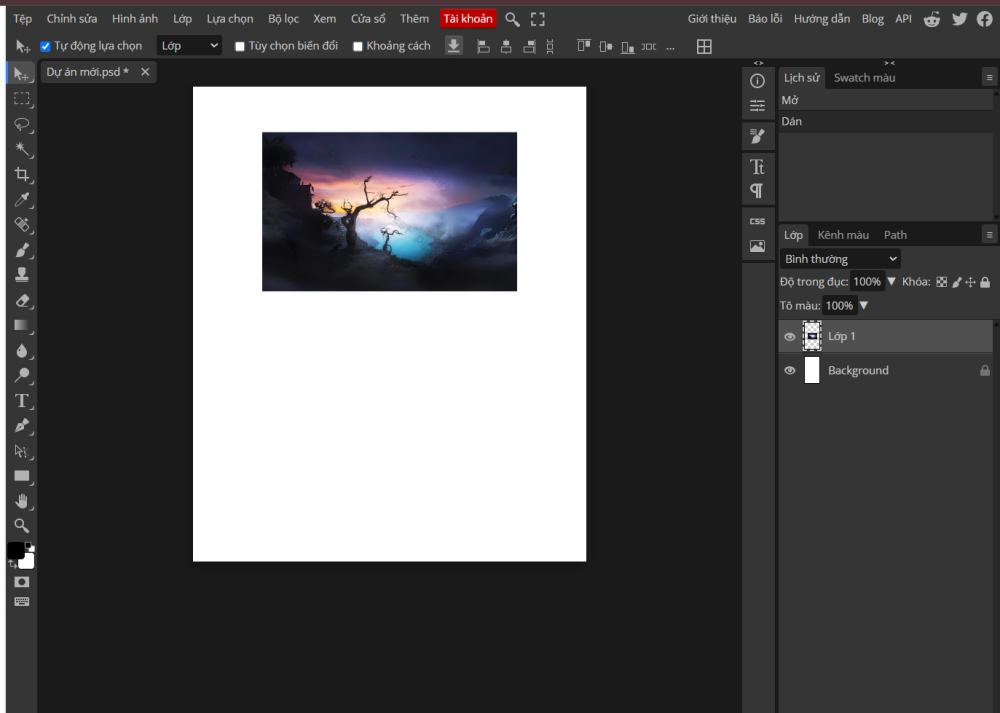Image resolution: width=1000 pixels, height=713 pixels.
Task: Select the Type text tool
Action: (21, 400)
